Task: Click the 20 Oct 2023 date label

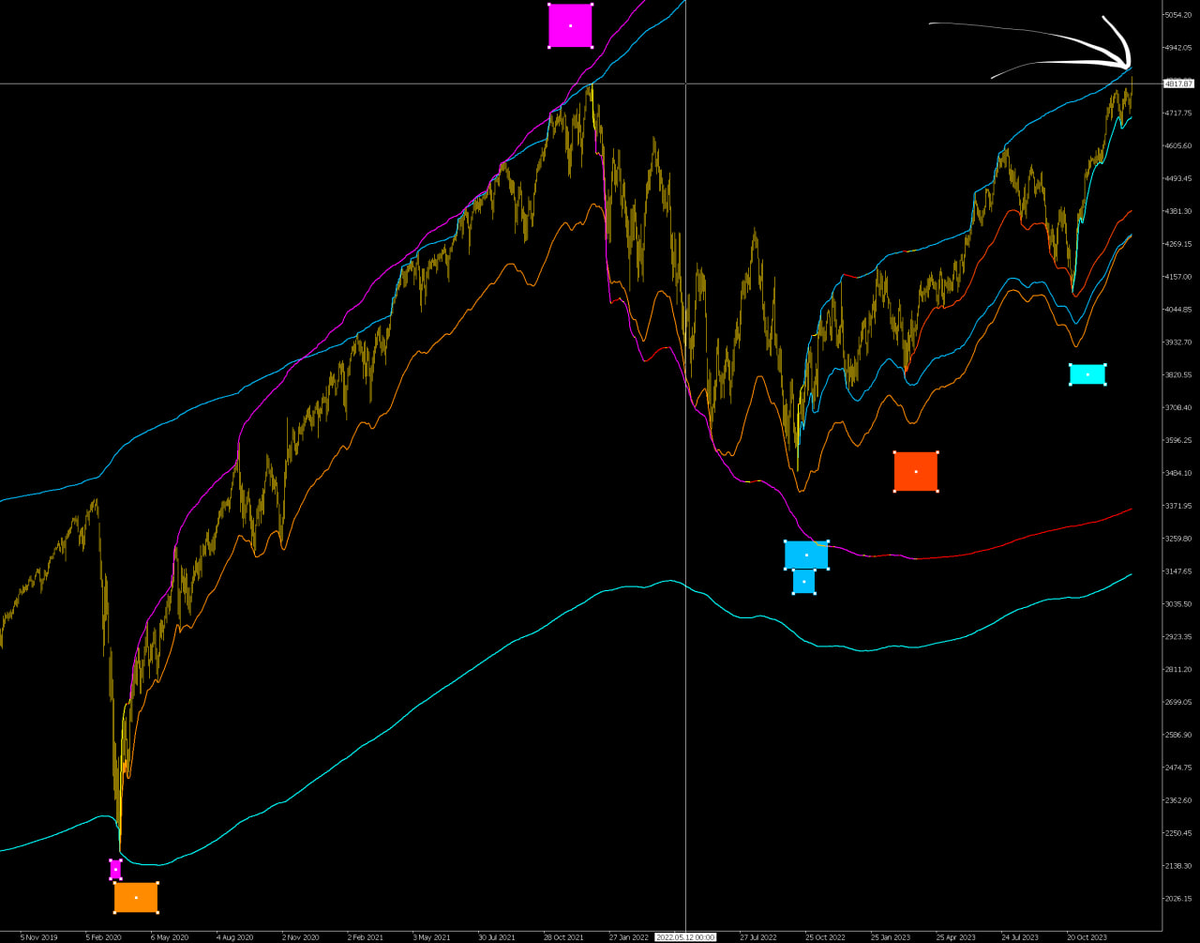Action: tap(1087, 938)
